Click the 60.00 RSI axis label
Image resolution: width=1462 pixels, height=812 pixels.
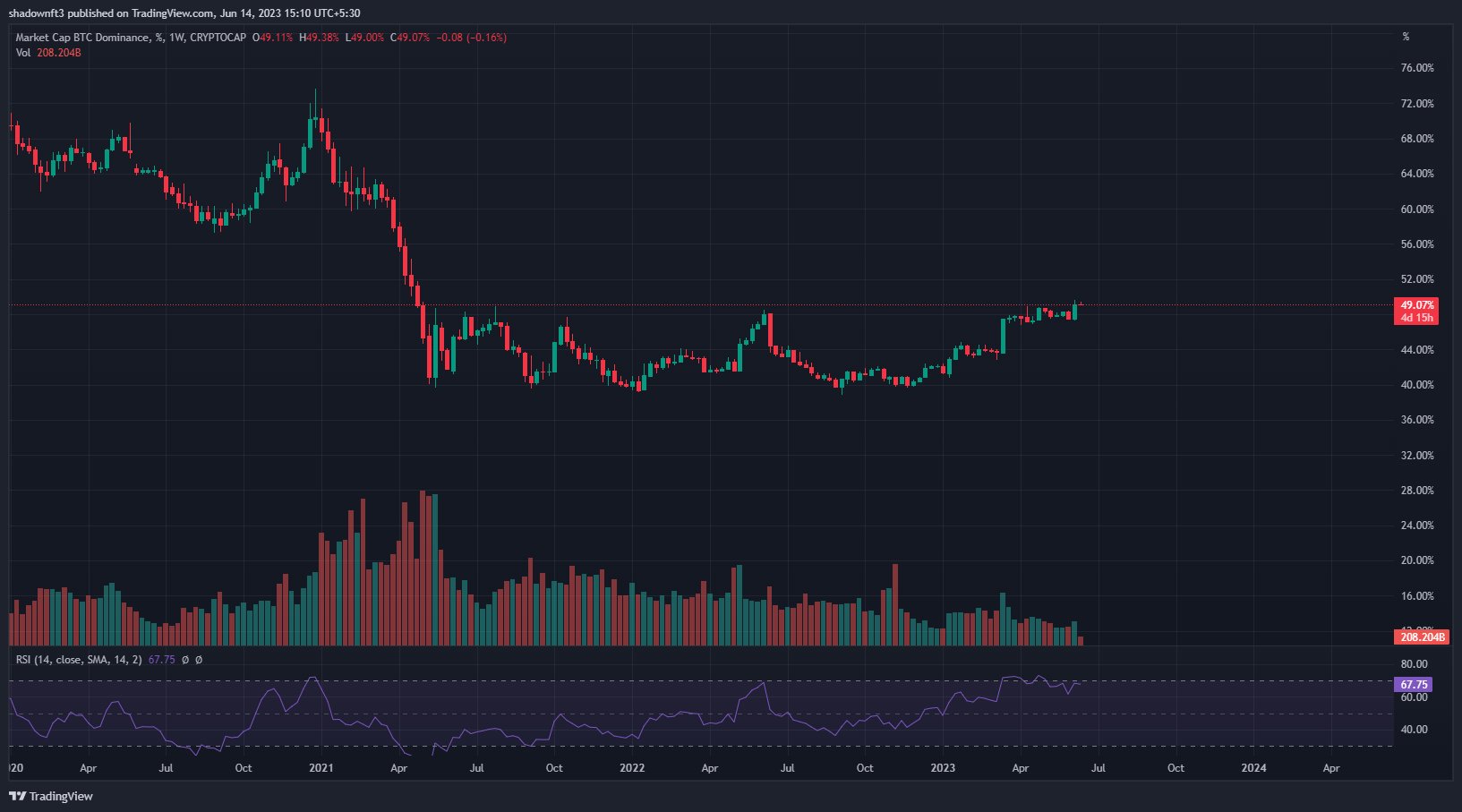[1415, 697]
